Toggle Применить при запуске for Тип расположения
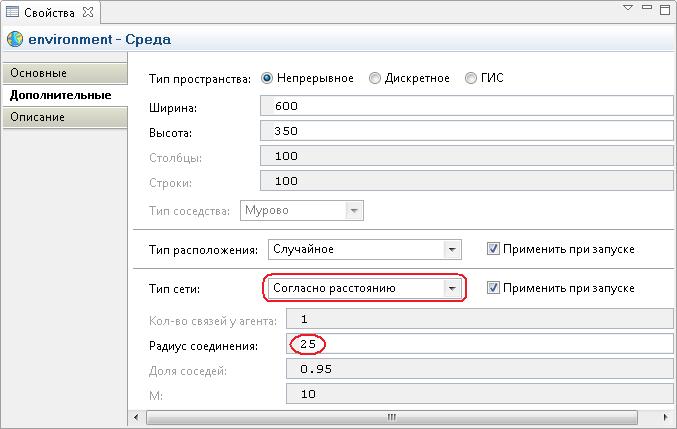Screen dimensions: 677x429 click(493, 249)
